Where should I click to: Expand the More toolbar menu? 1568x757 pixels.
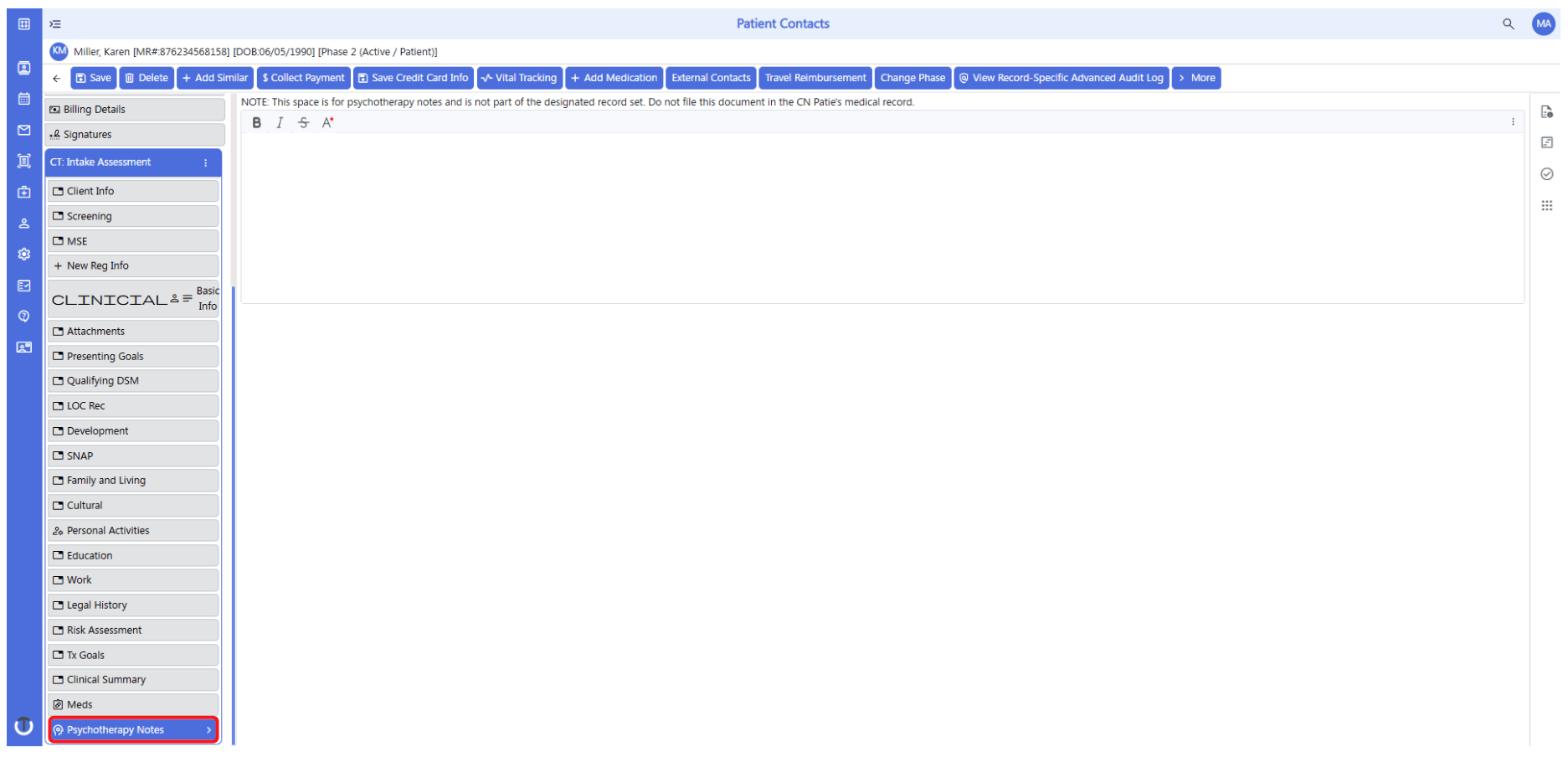tap(1196, 79)
